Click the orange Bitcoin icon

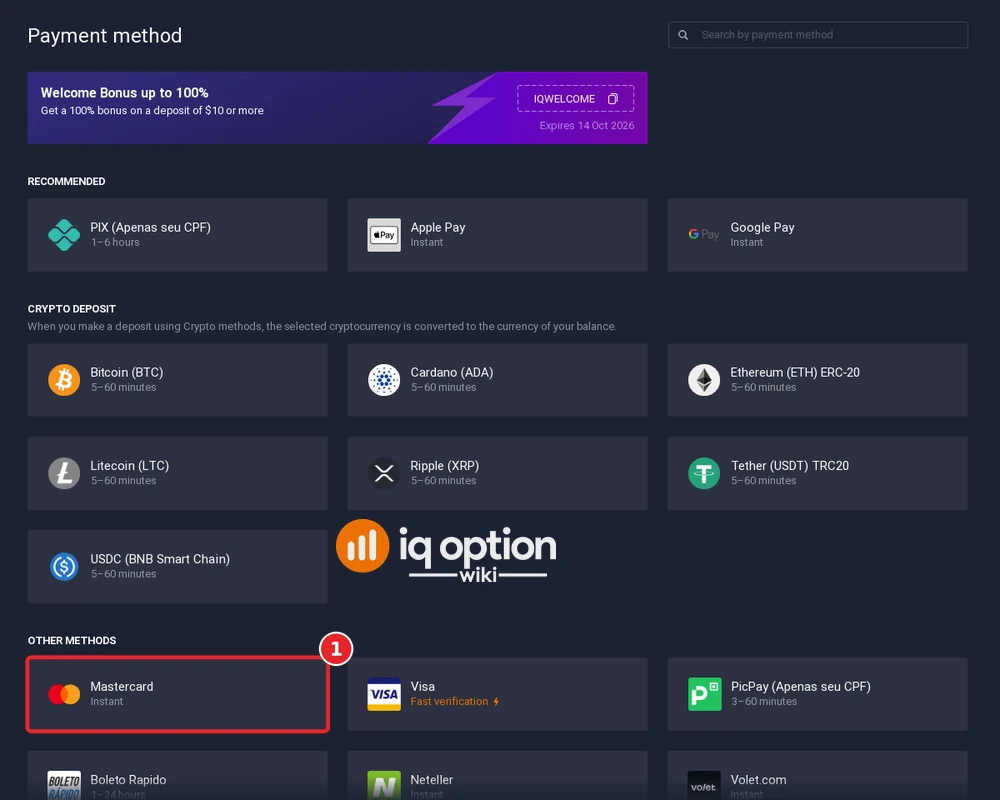coord(64,380)
